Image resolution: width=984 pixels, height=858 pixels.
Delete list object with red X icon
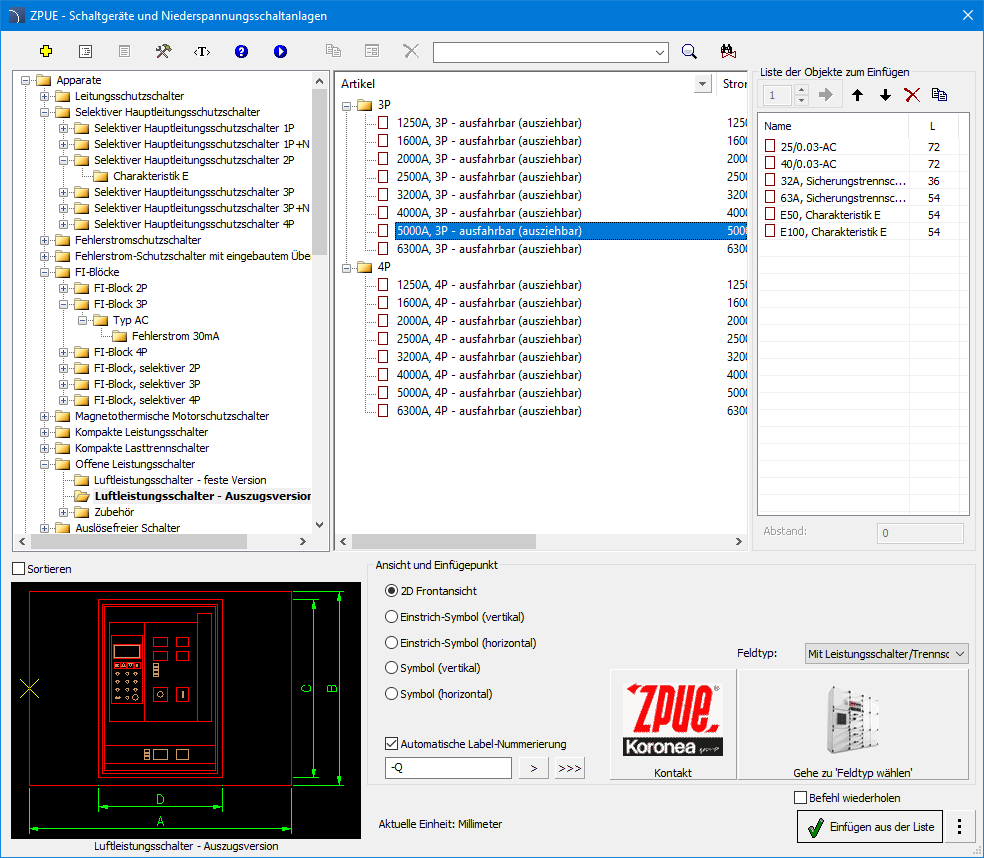pyautogui.click(x=912, y=95)
